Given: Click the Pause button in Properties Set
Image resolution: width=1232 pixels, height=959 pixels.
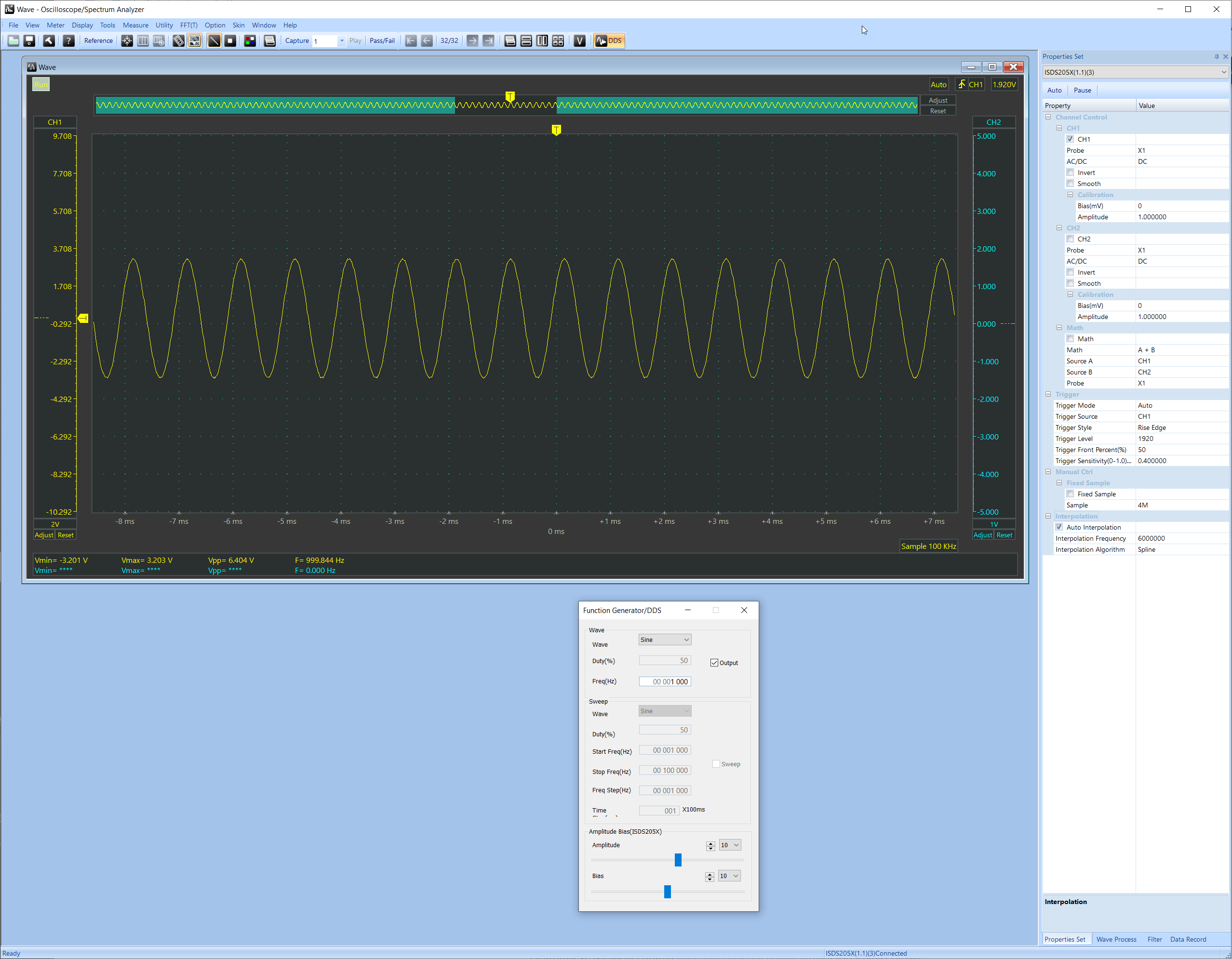Looking at the screenshot, I should (x=1082, y=90).
